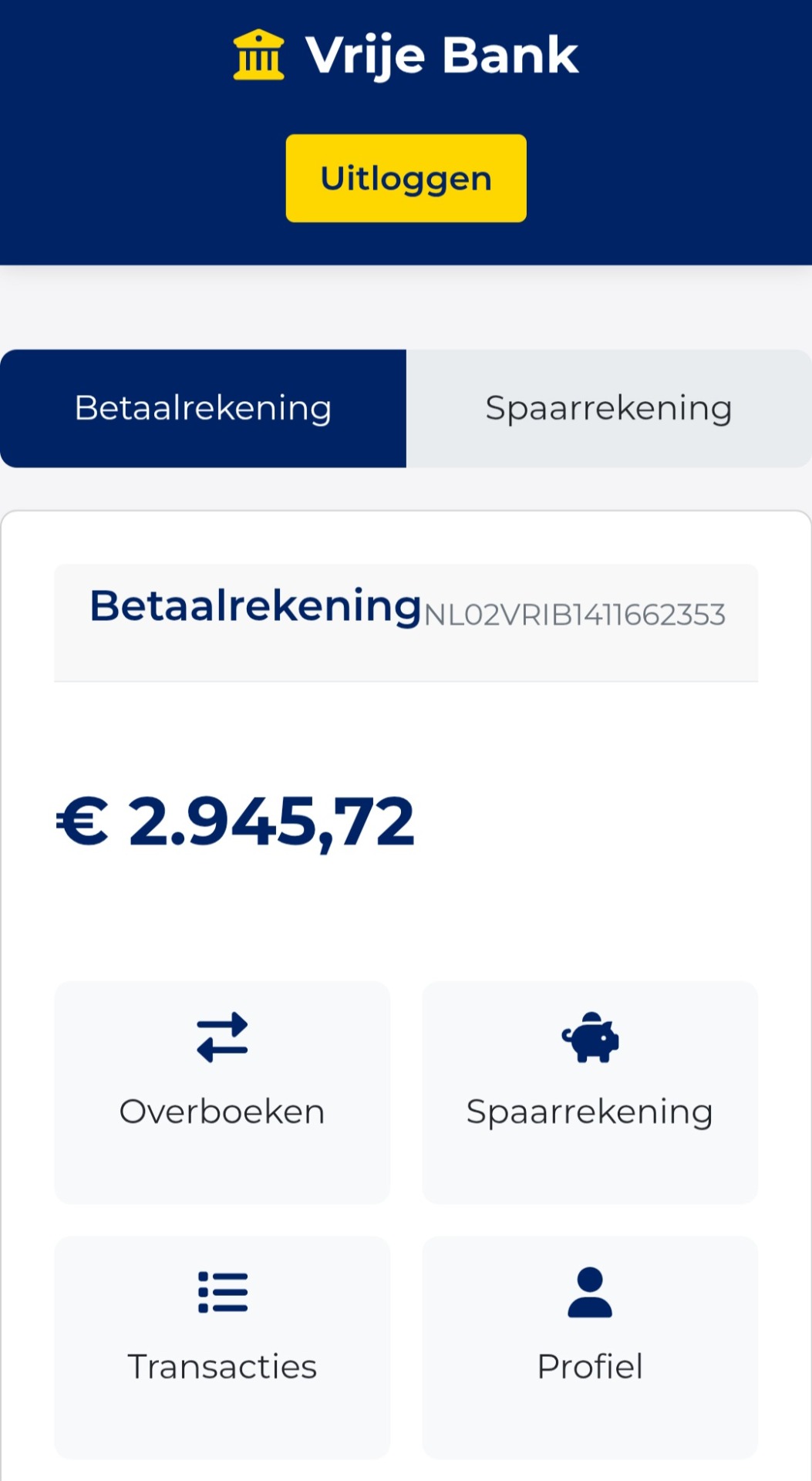Image resolution: width=812 pixels, height=1481 pixels.
Task: Open the Transacties text label
Action: coord(222,1366)
